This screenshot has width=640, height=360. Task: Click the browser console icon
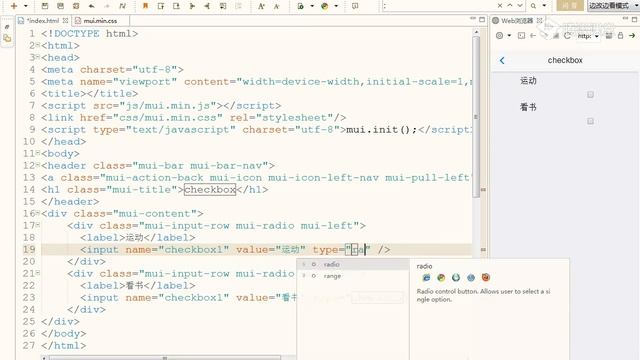pos(521,36)
